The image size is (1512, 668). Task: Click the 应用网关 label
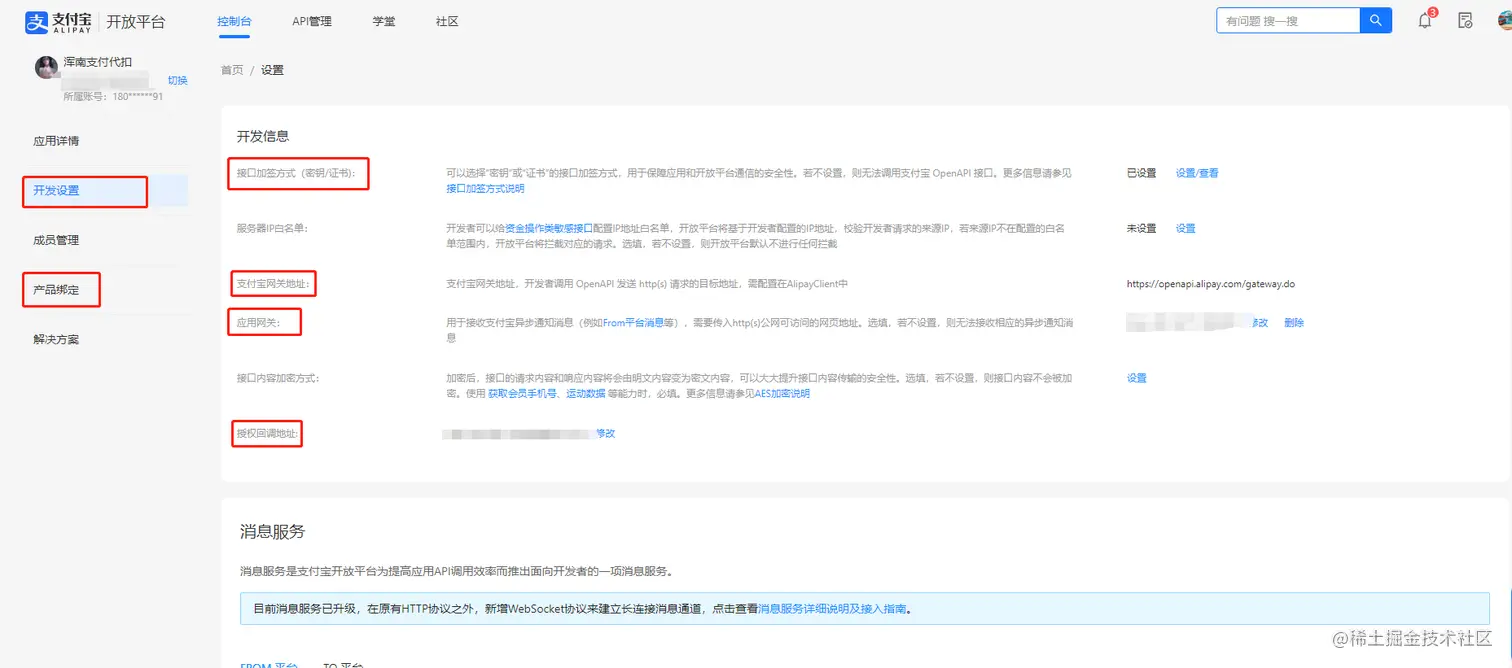coord(258,323)
